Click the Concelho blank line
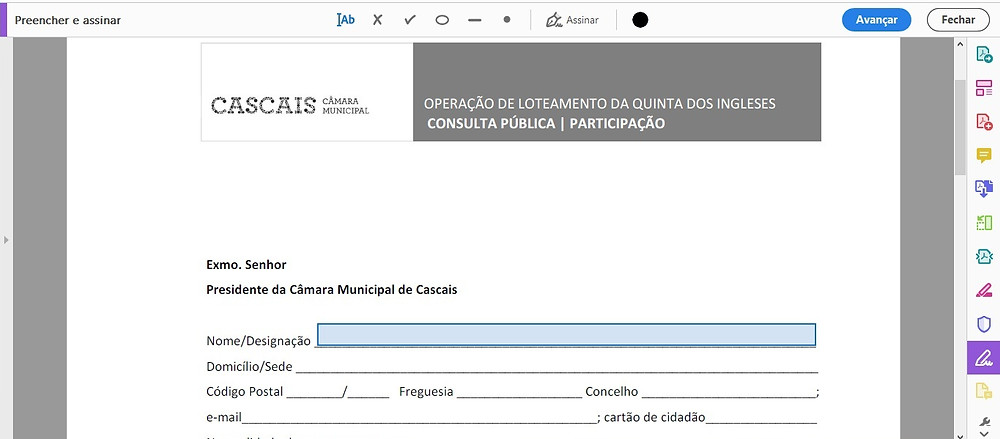The height and width of the screenshot is (439, 1000). [728, 392]
